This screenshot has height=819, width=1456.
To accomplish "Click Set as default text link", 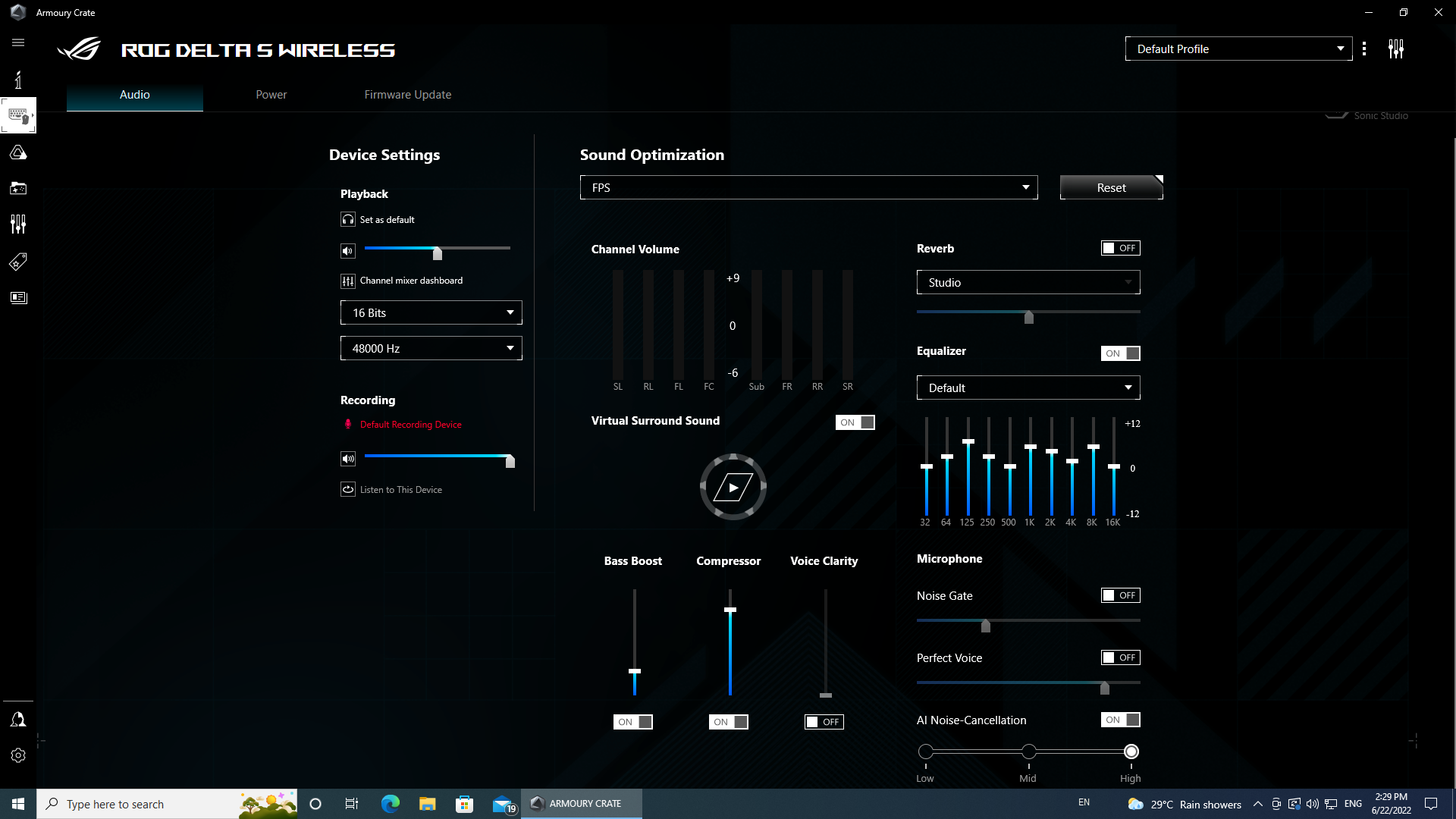I will point(388,220).
